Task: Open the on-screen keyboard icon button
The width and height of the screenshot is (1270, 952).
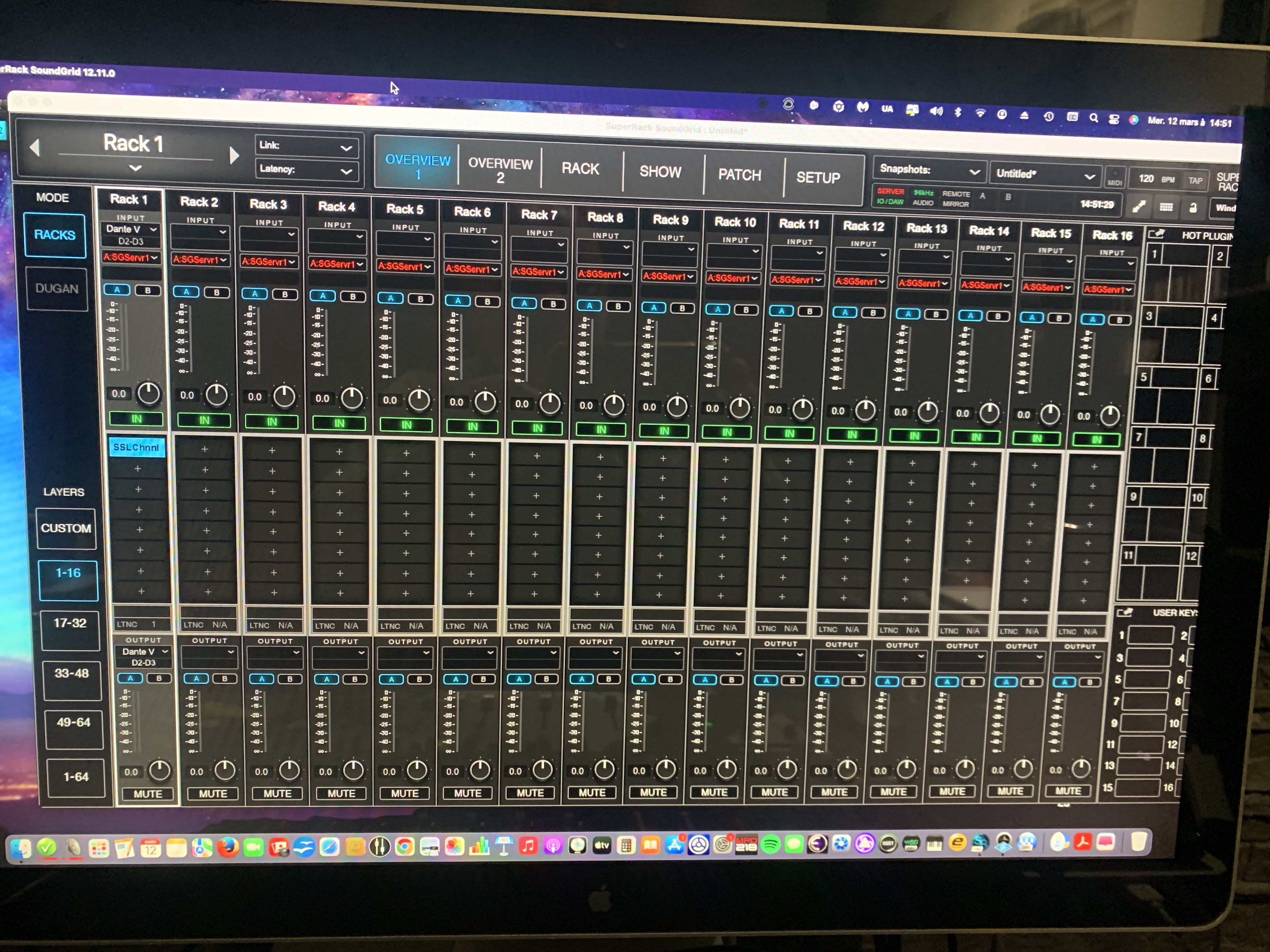Action: point(1166,207)
